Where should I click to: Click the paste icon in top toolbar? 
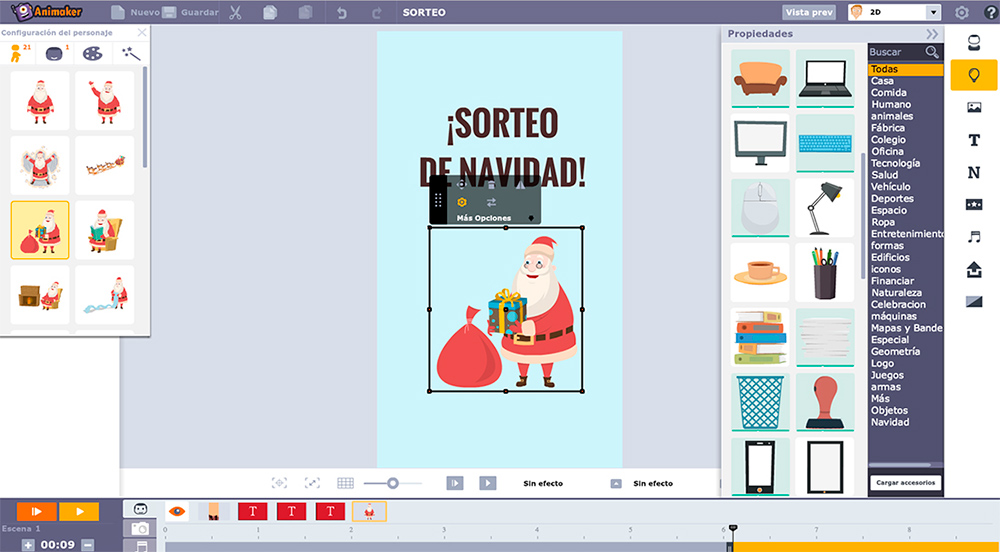tap(305, 12)
